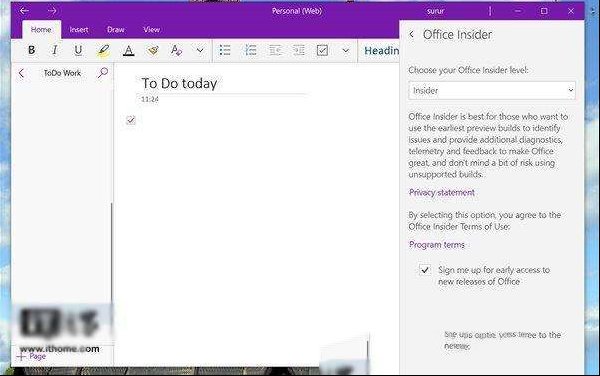The width and height of the screenshot is (600, 376).
Task: Open the Office Insider level dropdown
Action: coord(492,91)
